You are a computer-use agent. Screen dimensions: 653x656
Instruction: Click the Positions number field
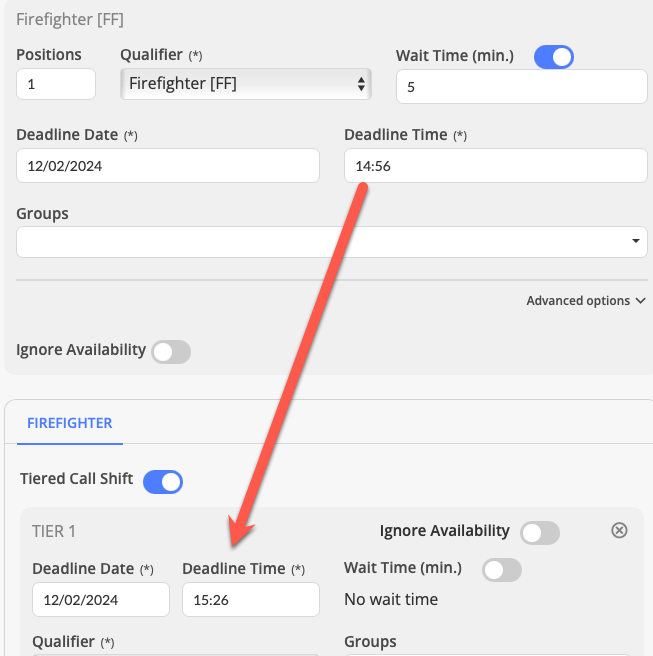pos(56,84)
